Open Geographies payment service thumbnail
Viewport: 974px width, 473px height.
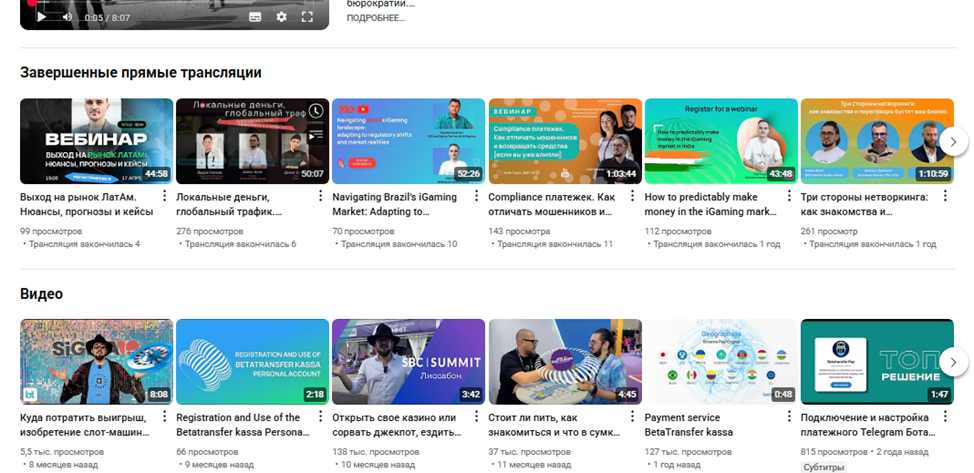click(721, 362)
